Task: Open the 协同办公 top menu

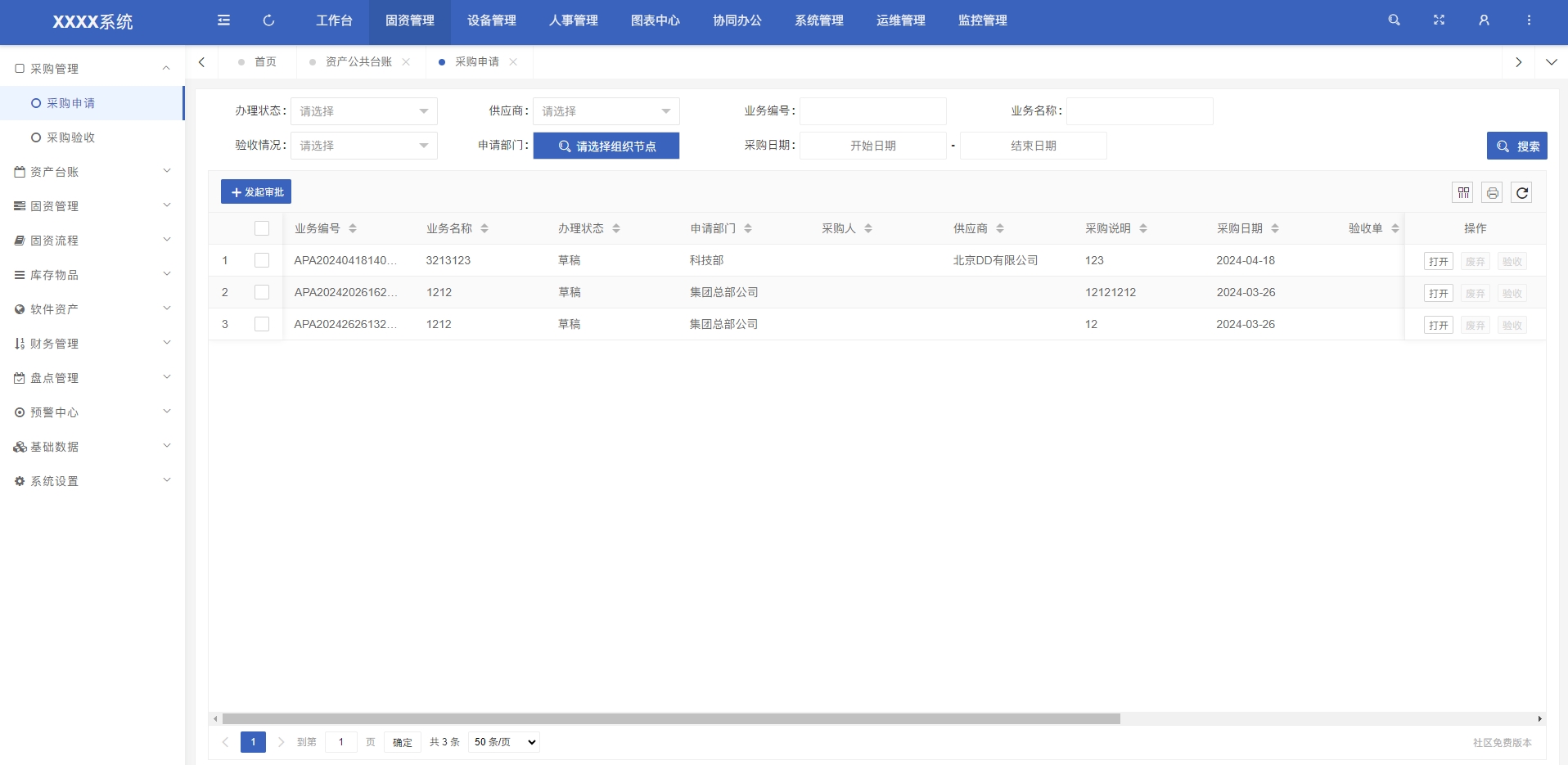Action: [737, 20]
